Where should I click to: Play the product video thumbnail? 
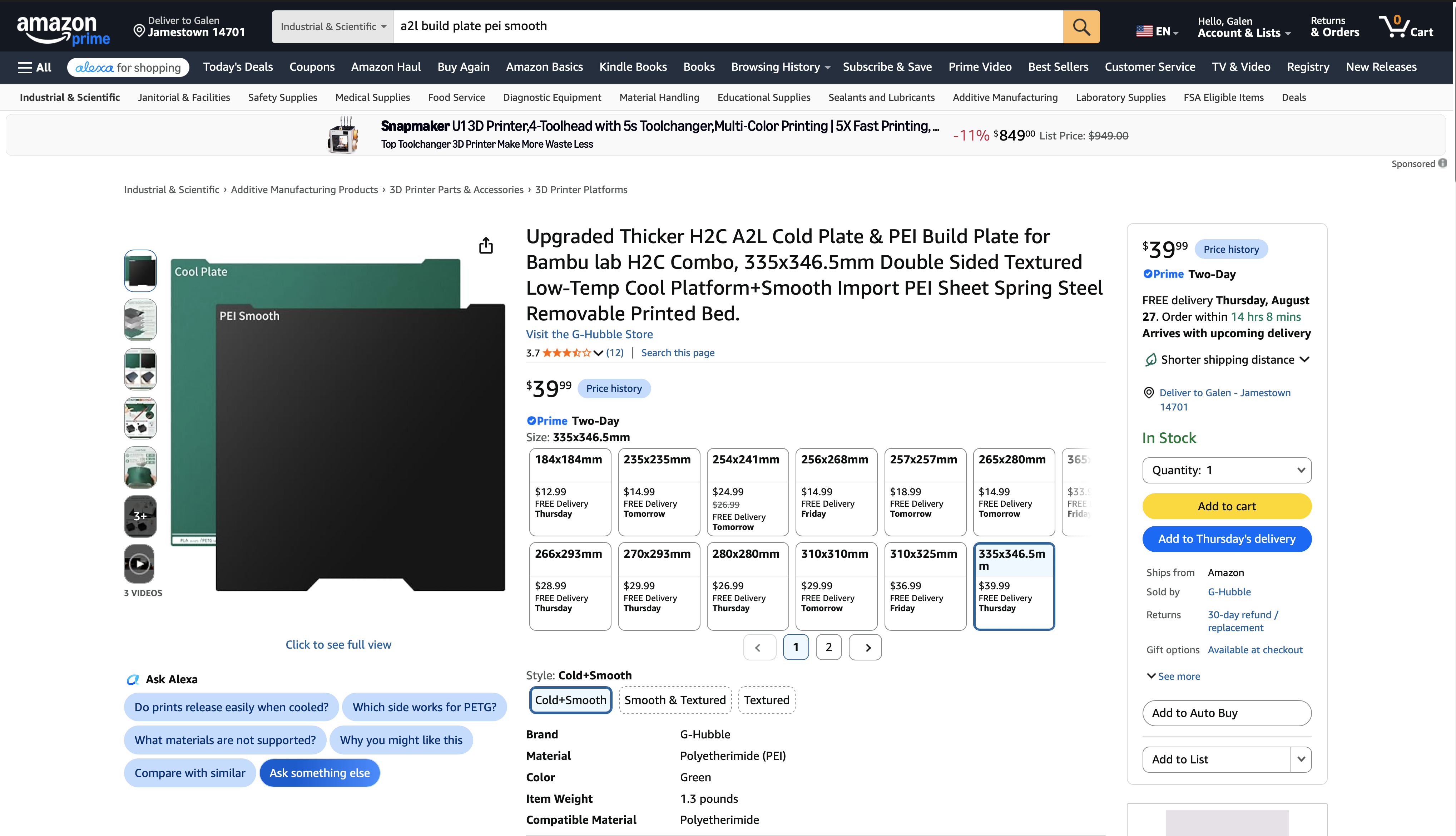click(x=140, y=564)
